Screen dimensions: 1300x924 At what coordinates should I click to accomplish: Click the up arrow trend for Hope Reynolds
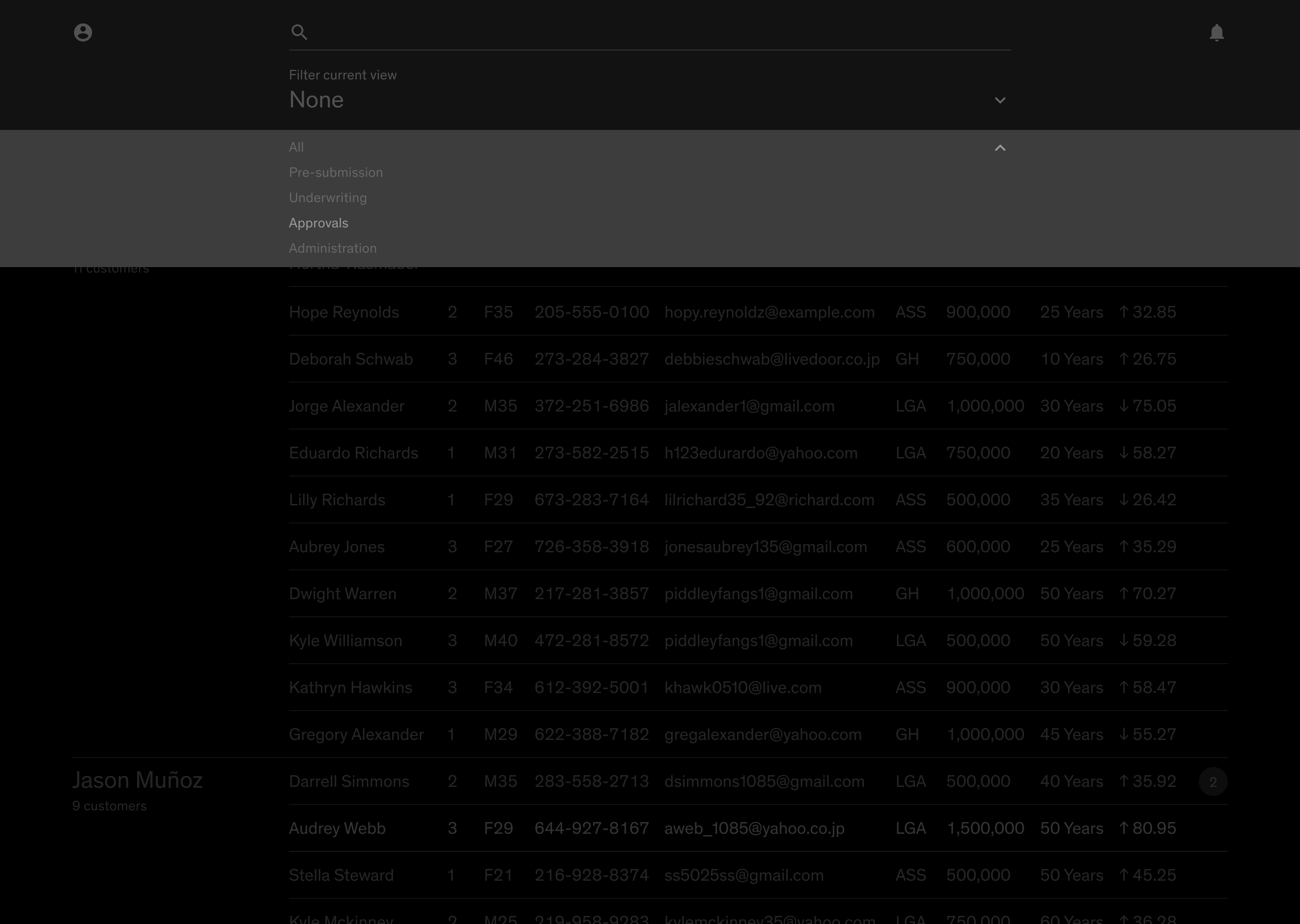pos(1124,312)
